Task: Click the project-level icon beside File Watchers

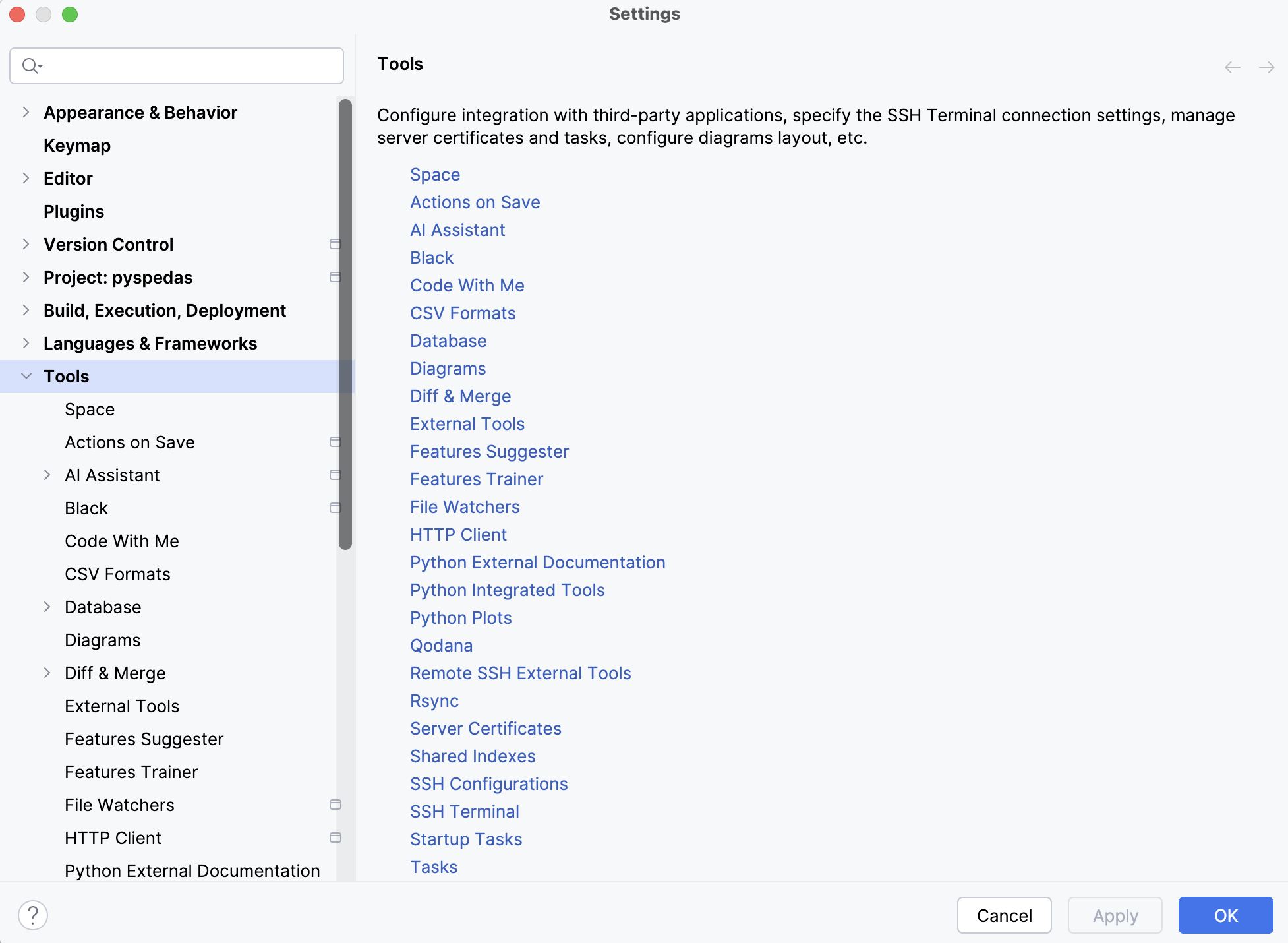Action: (335, 805)
